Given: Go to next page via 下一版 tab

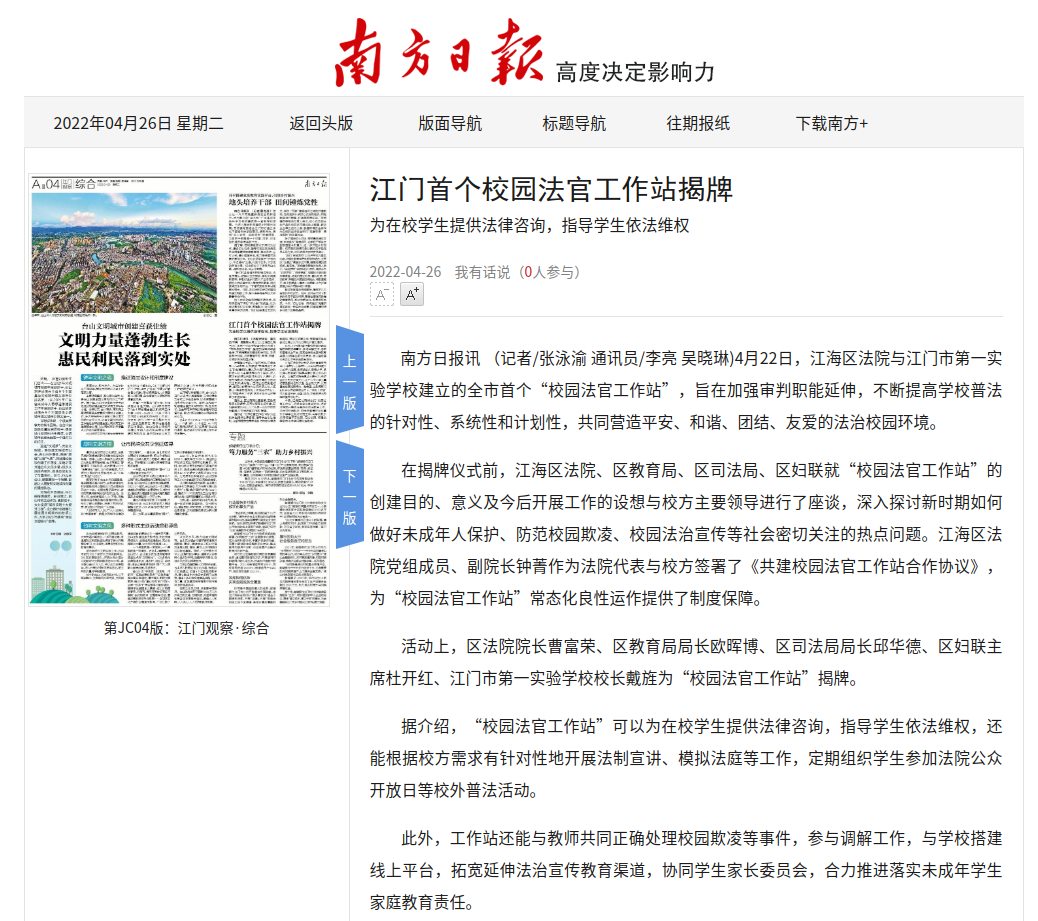Looking at the screenshot, I should (350, 495).
